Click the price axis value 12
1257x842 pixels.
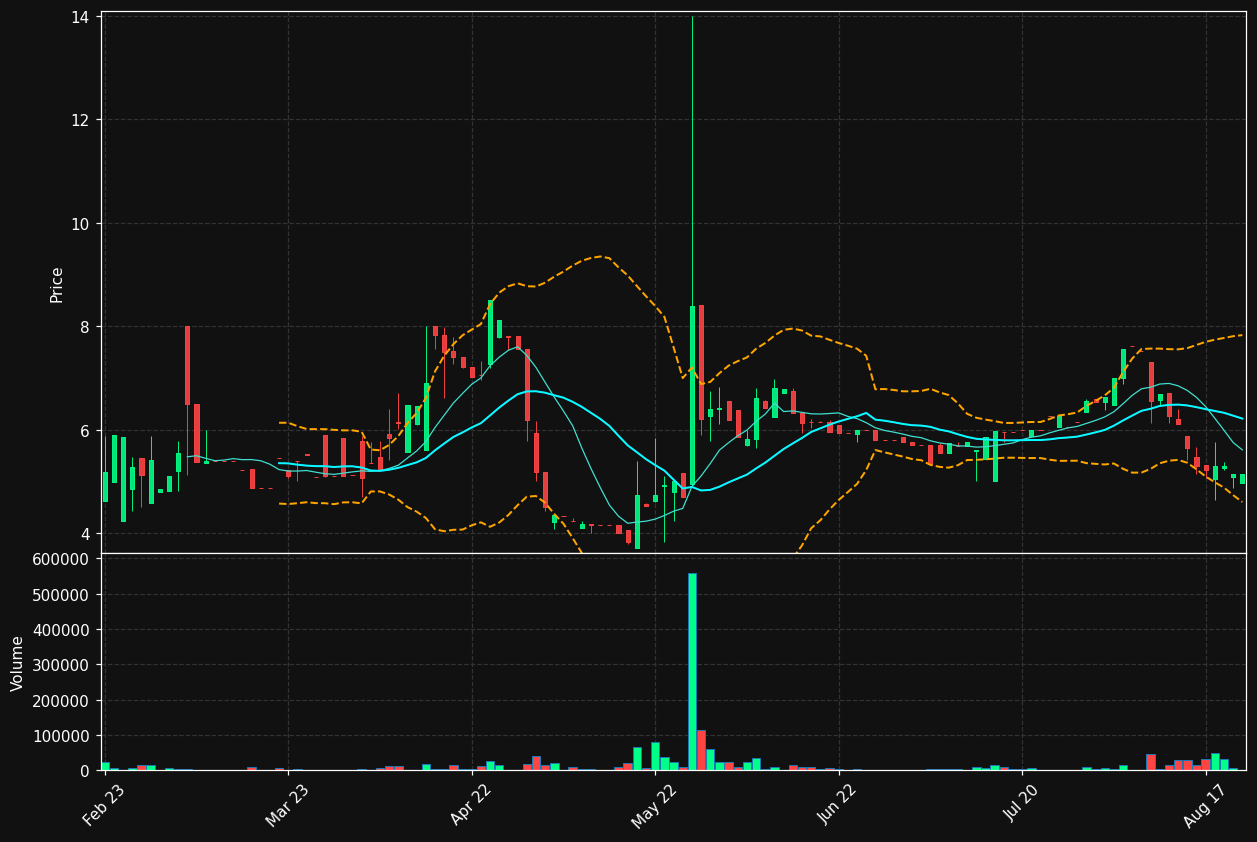(x=81, y=120)
